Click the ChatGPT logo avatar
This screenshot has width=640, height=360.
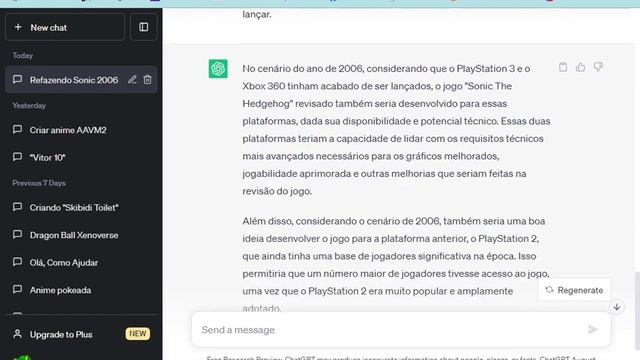coord(218,69)
